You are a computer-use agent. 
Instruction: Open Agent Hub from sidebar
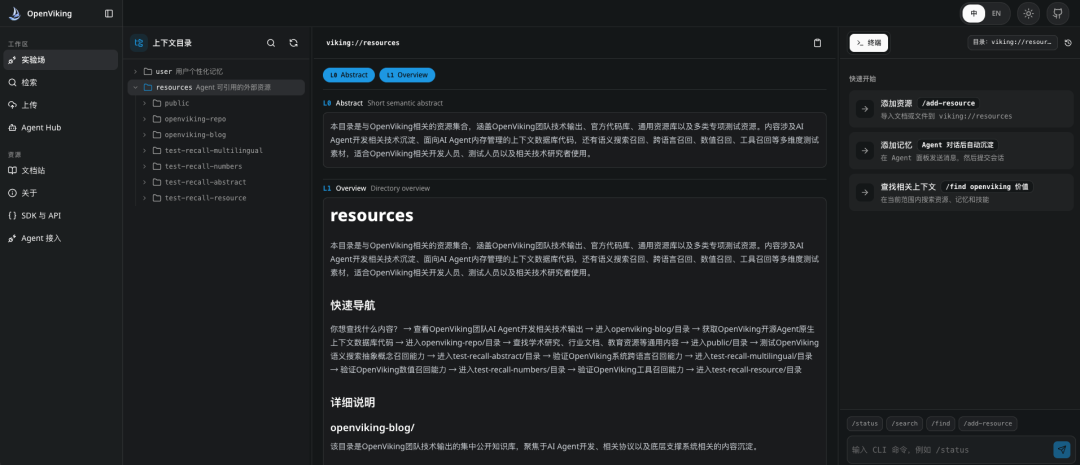pos(61,127)
